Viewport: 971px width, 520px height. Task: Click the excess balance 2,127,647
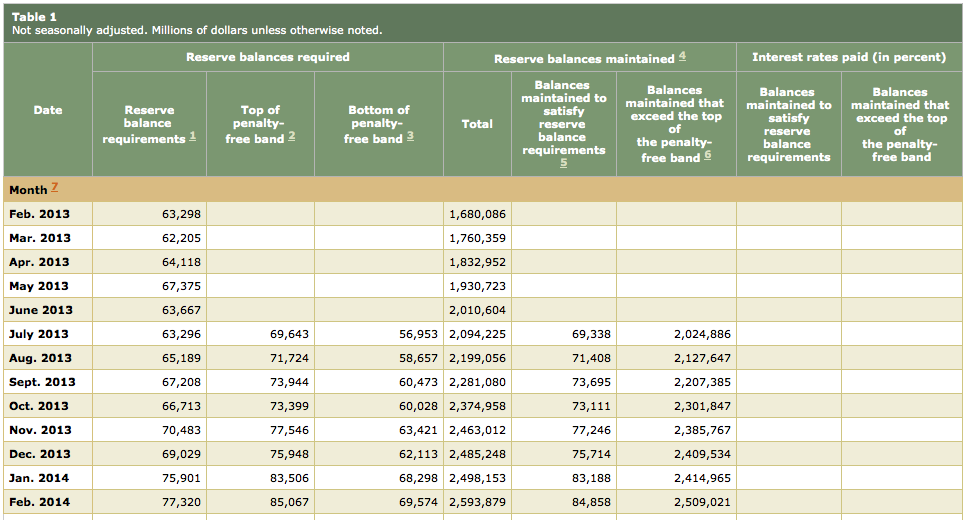702,358
